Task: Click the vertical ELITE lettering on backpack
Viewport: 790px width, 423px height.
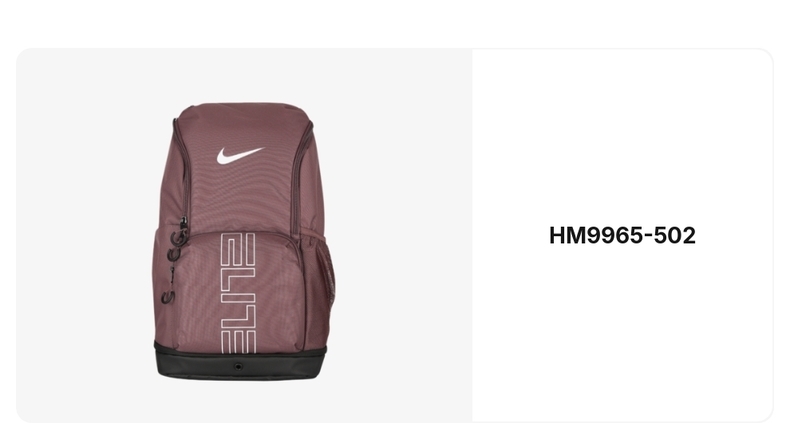Action: pos(238,293)
